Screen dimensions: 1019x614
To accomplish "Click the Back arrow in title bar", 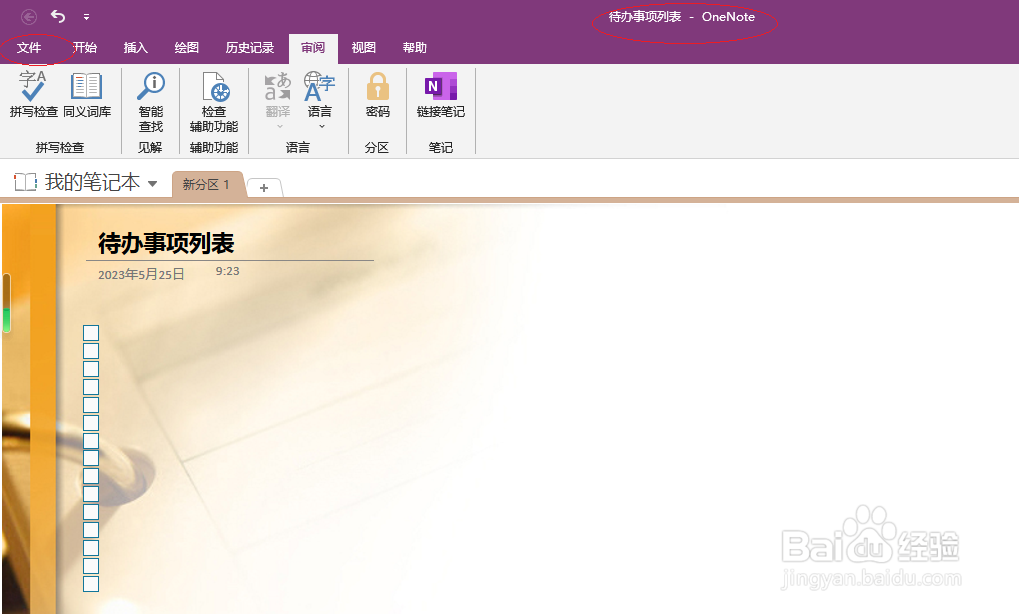I will [29, 16].
